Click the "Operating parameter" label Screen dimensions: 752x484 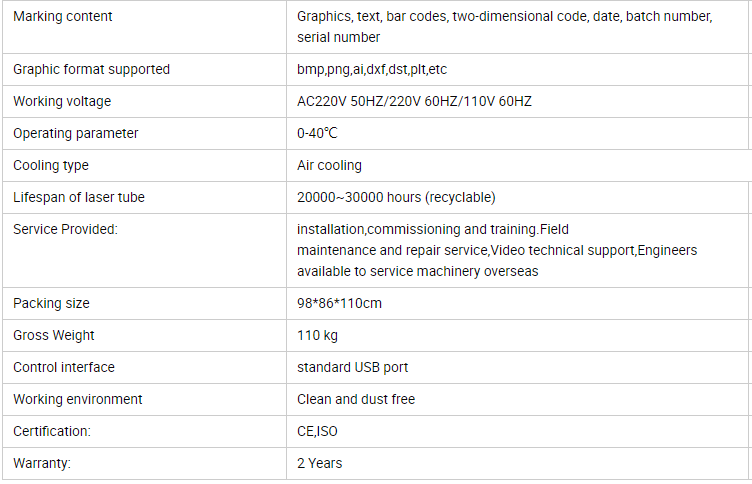(x=76, y=134)
